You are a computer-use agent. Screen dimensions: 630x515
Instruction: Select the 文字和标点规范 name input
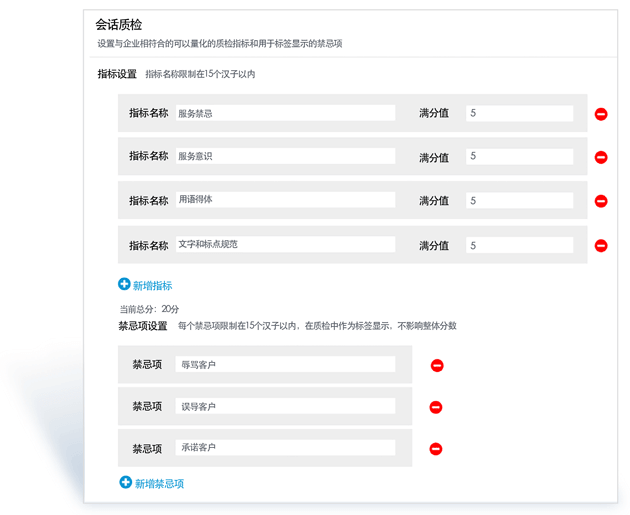pyautogui.click(x=285, y=244)
